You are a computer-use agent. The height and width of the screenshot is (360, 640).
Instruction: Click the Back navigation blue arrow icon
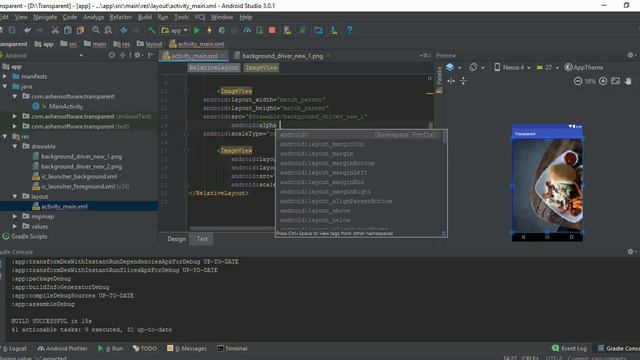pos(124,30)
